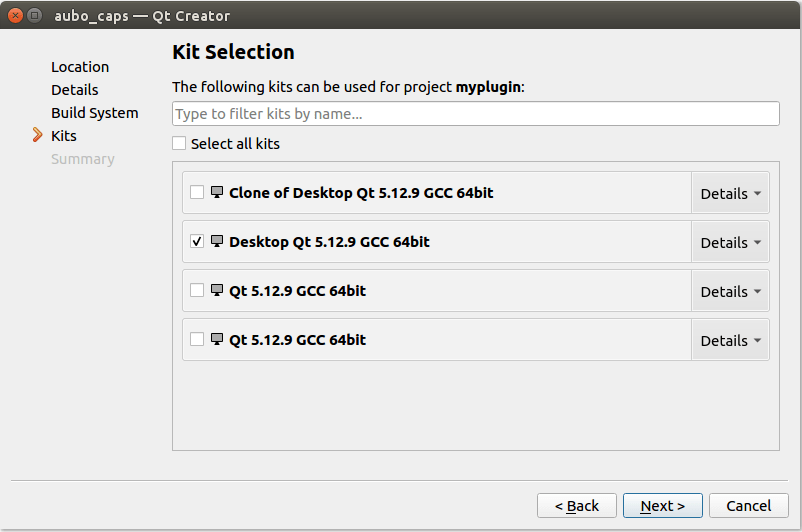Focus the filter kits by name field

(x=476, y=114)
